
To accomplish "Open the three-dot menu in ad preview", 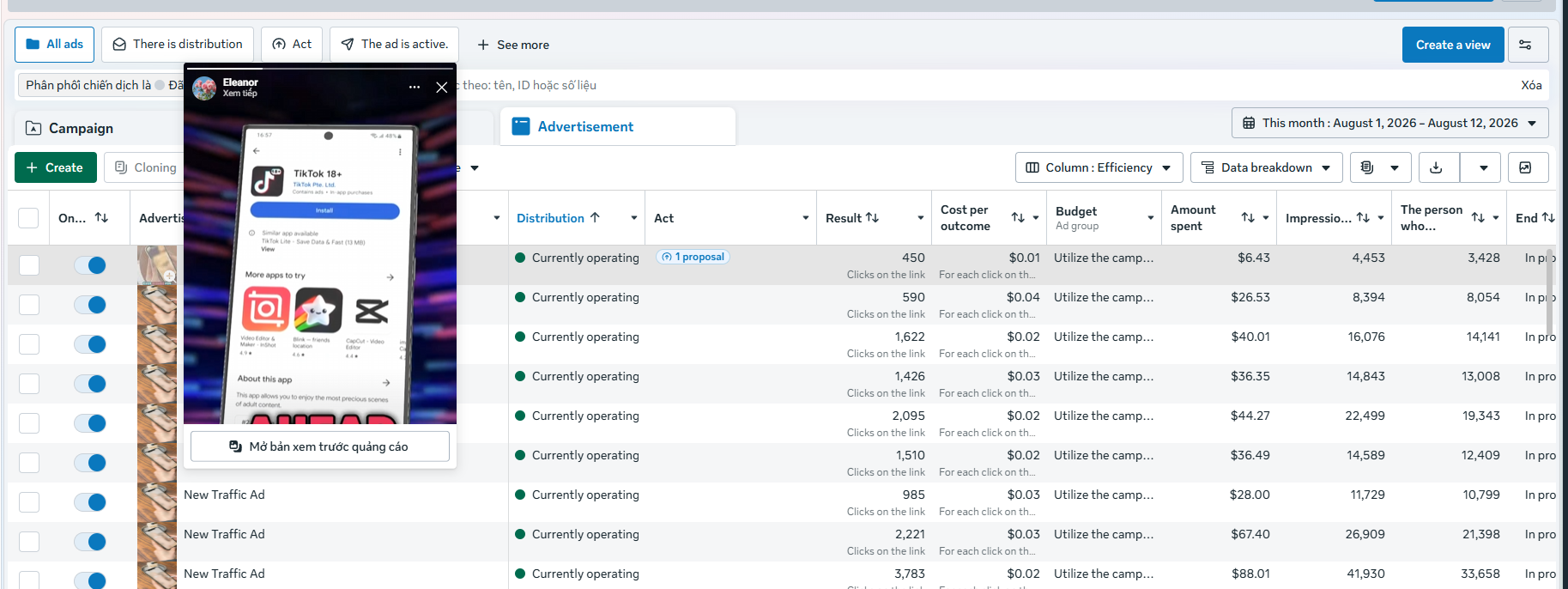I will [415, 87].
